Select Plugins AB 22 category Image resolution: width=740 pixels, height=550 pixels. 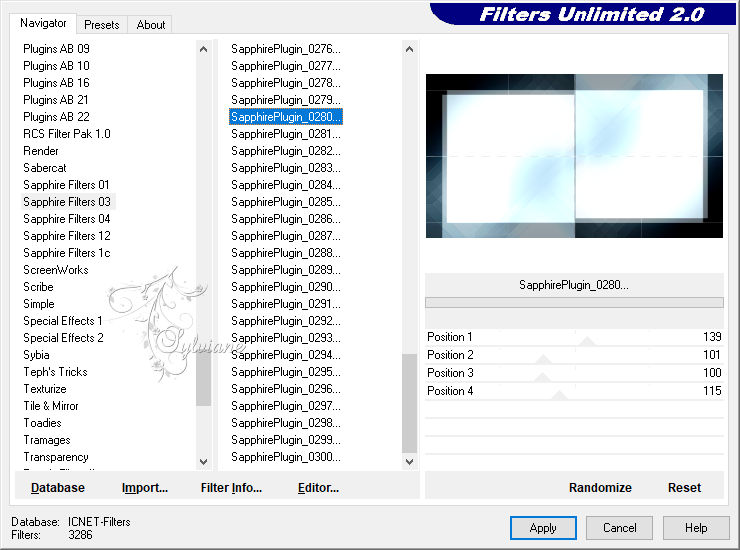click(56, 117)
